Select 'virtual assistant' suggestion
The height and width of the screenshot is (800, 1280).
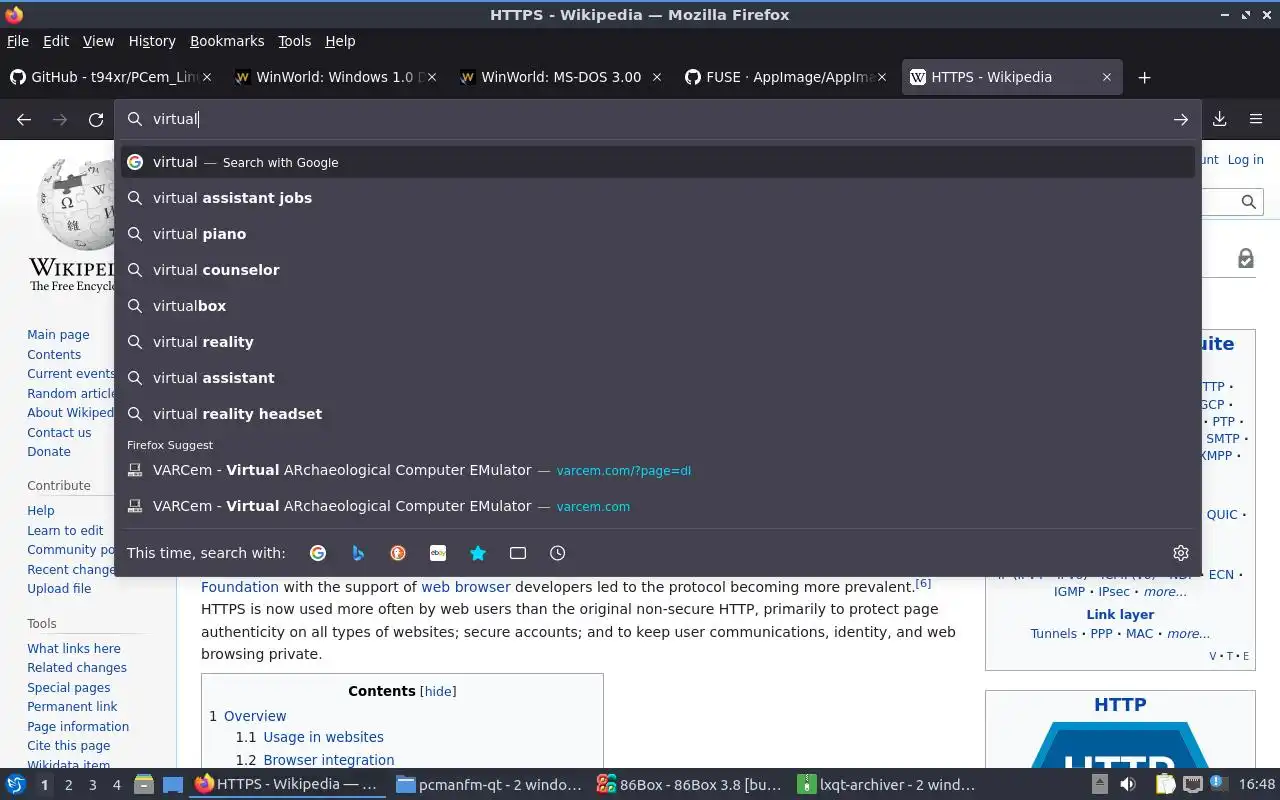coord(658,378)
